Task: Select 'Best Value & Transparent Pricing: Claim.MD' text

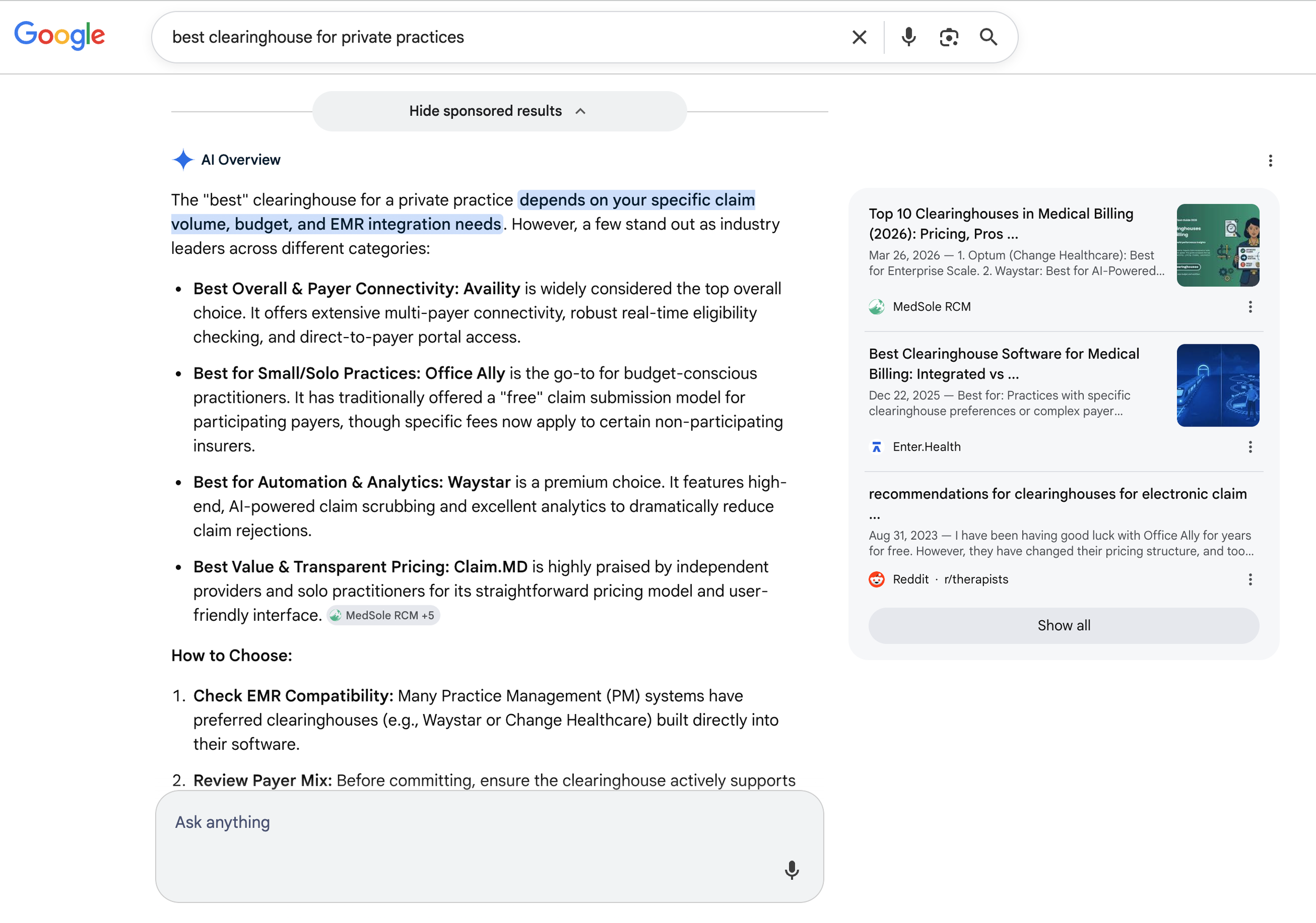Action: tap(360, 567)
